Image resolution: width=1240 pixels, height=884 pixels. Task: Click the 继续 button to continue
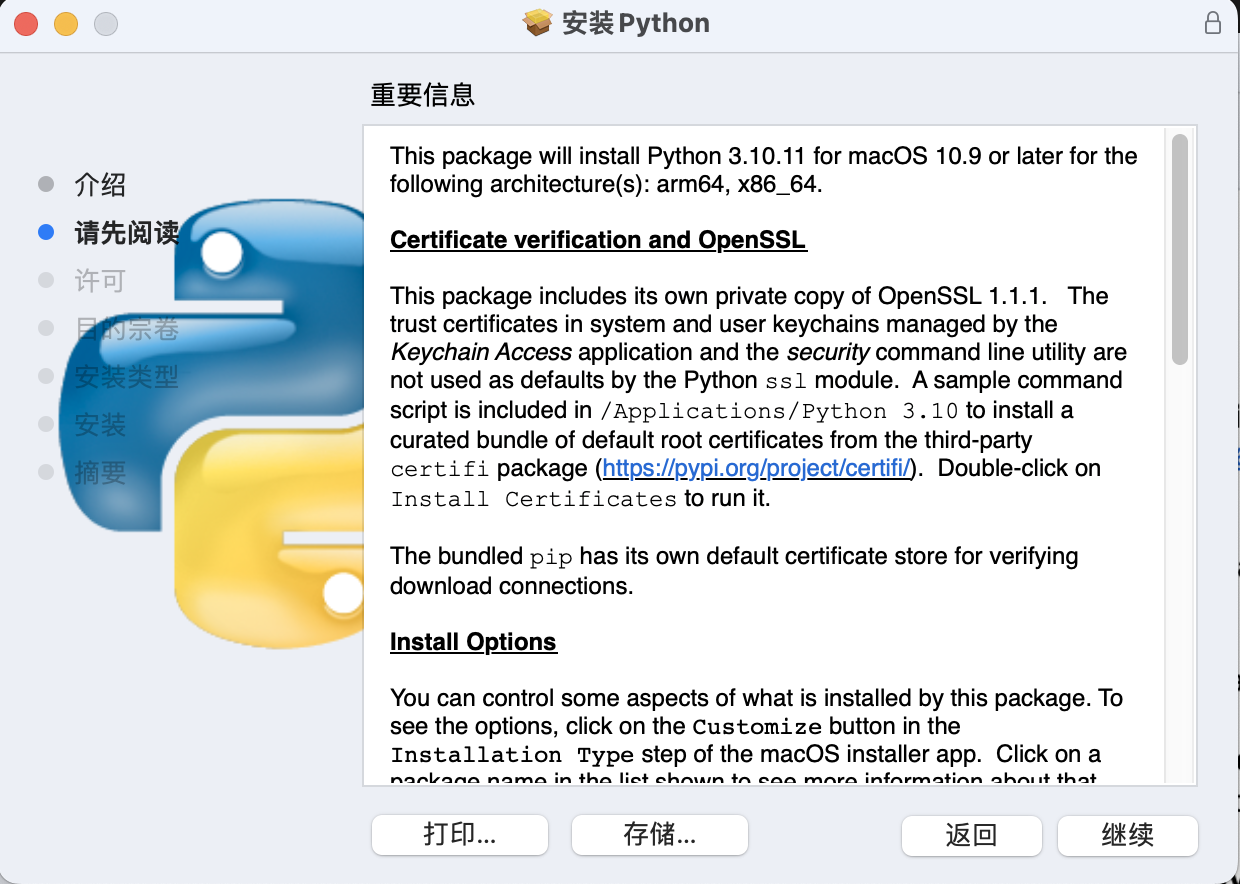(x=1128, y=835)
